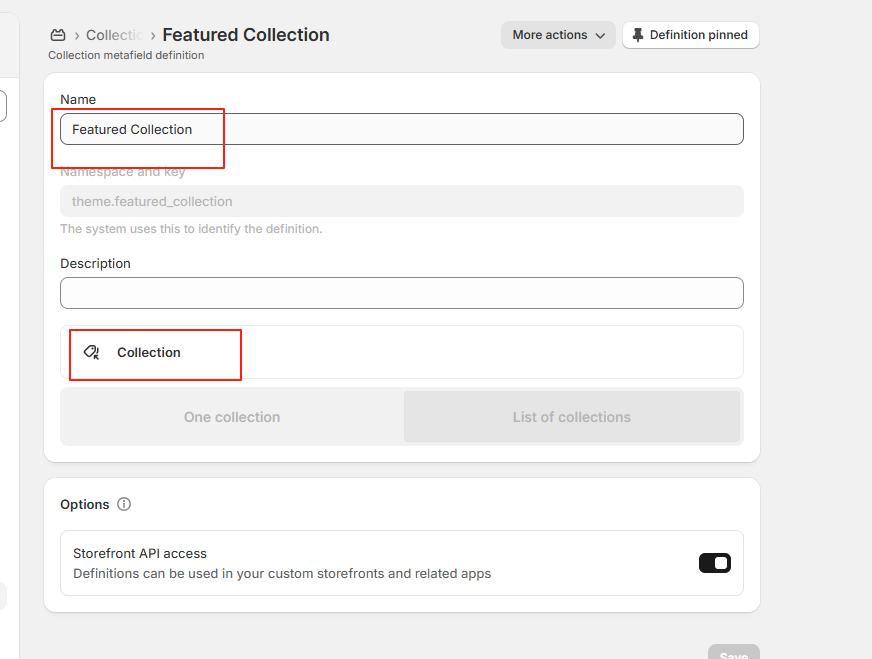Click the theme.featured_collection namespace field
This screenshot has width=872, height=659.
(x=400, y=201)
